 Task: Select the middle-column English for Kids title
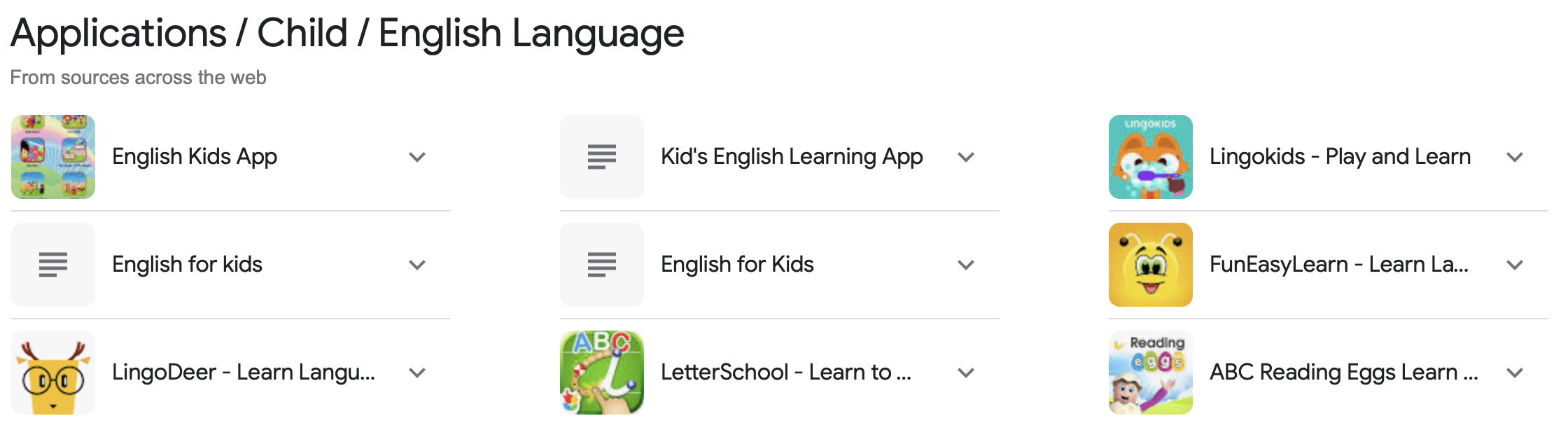pos(737,264)
